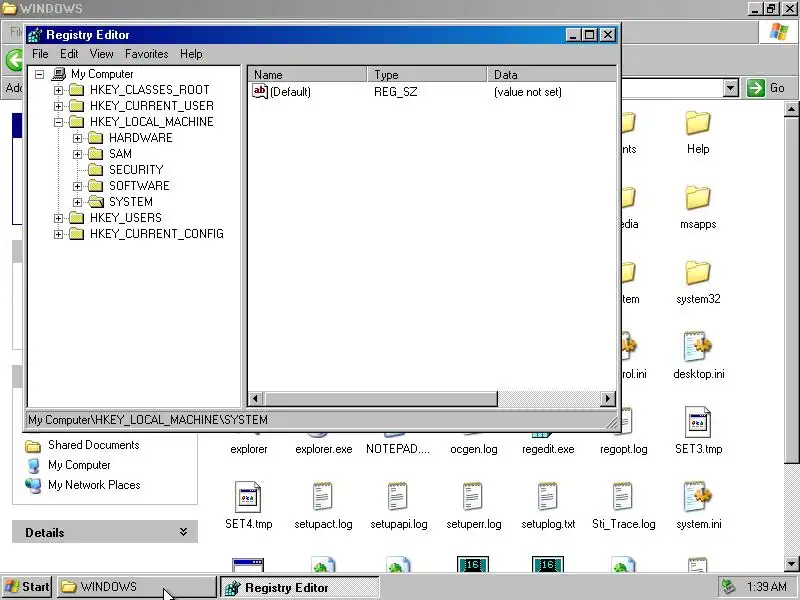The height and width of the screenshot is (600, 800).
Task: Open the Edit menu in Registry Editor
Action: point(69,54)
